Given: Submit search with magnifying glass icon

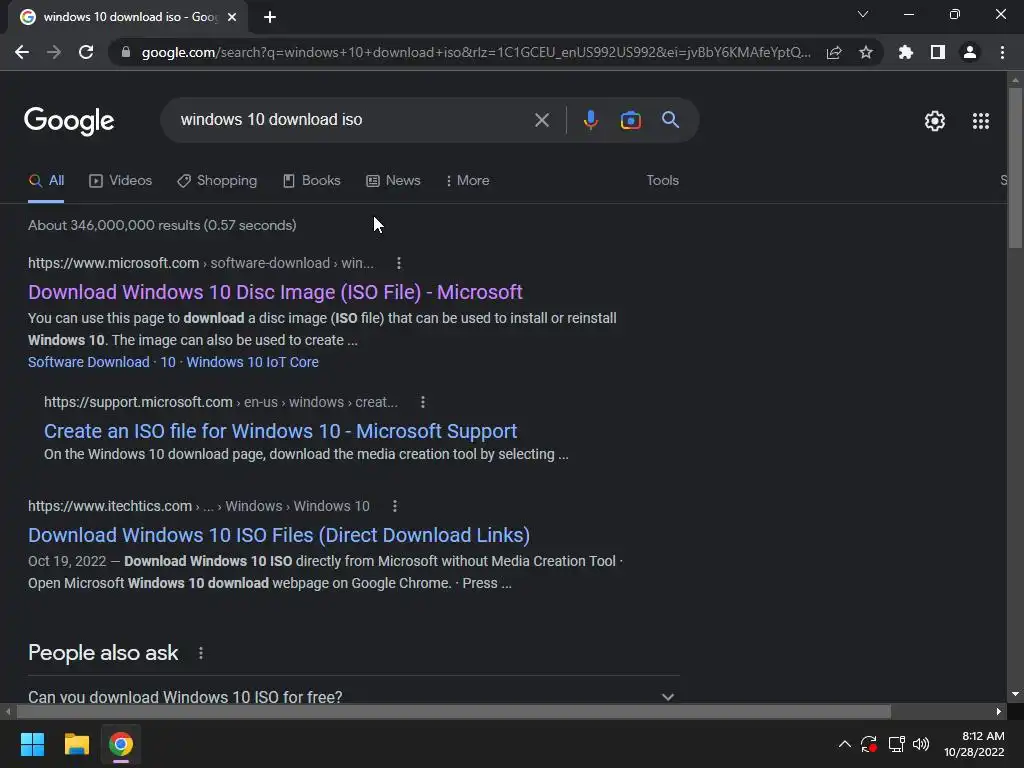Looking at the screenshot, I should 670,120.
